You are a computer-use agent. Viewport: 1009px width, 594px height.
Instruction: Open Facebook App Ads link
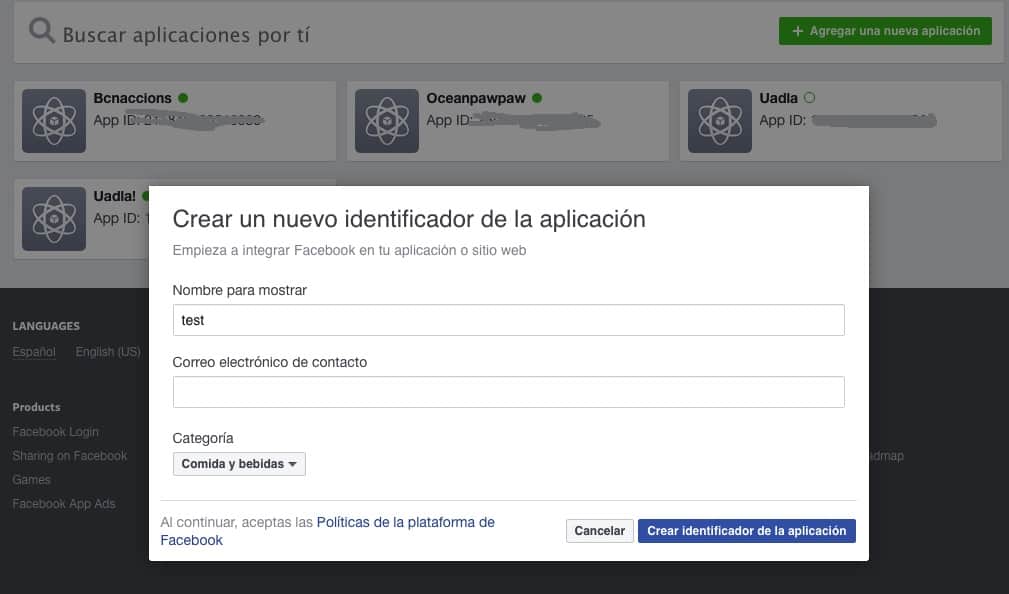pyautogui.click(x=64, y=504)
